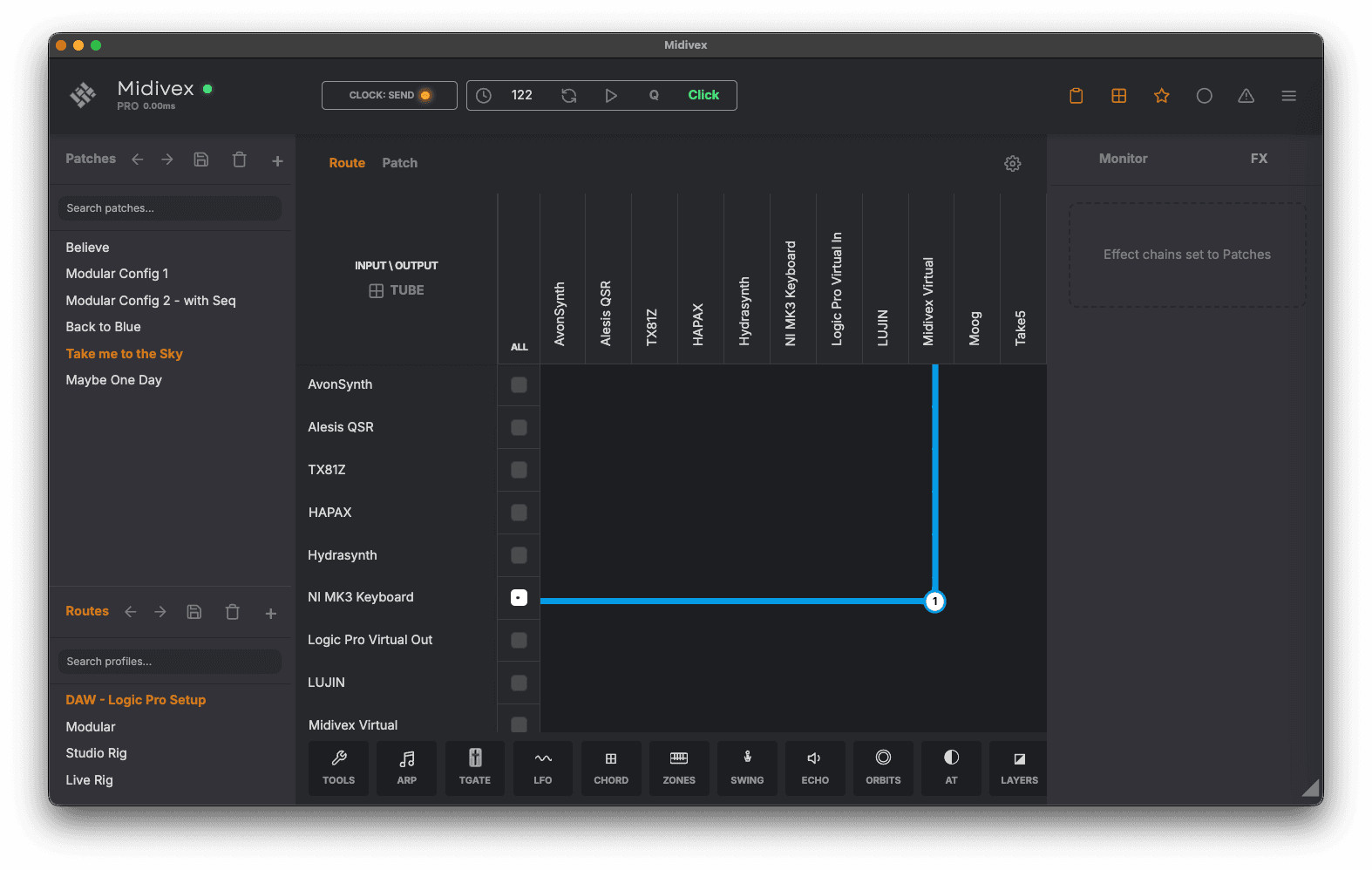Click the grid layout icon in top toolbar

[1118, 96]
